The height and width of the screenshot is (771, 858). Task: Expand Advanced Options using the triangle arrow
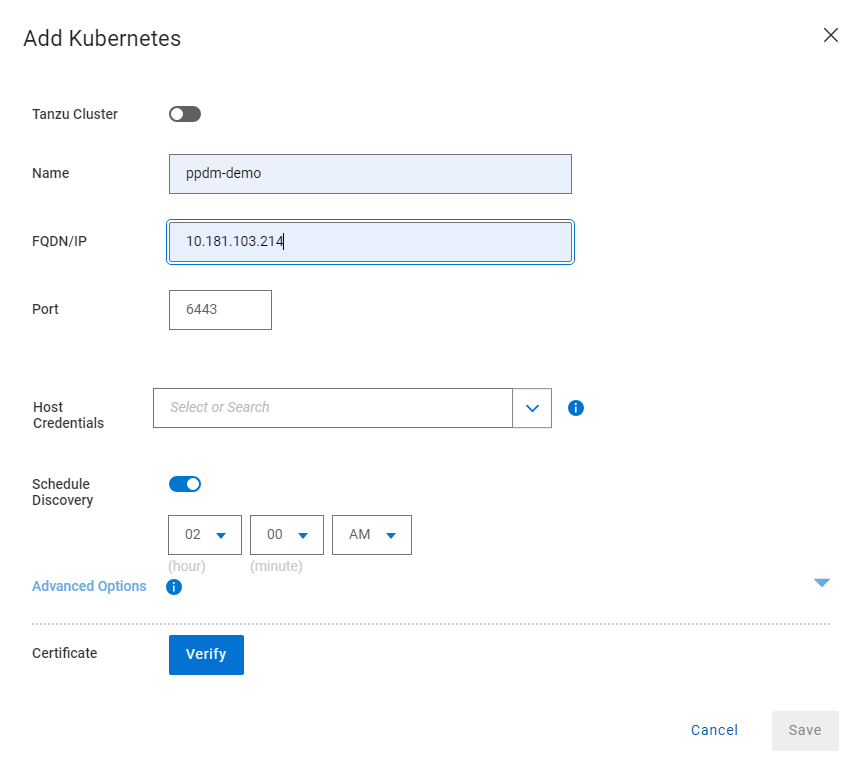point(822,583)
